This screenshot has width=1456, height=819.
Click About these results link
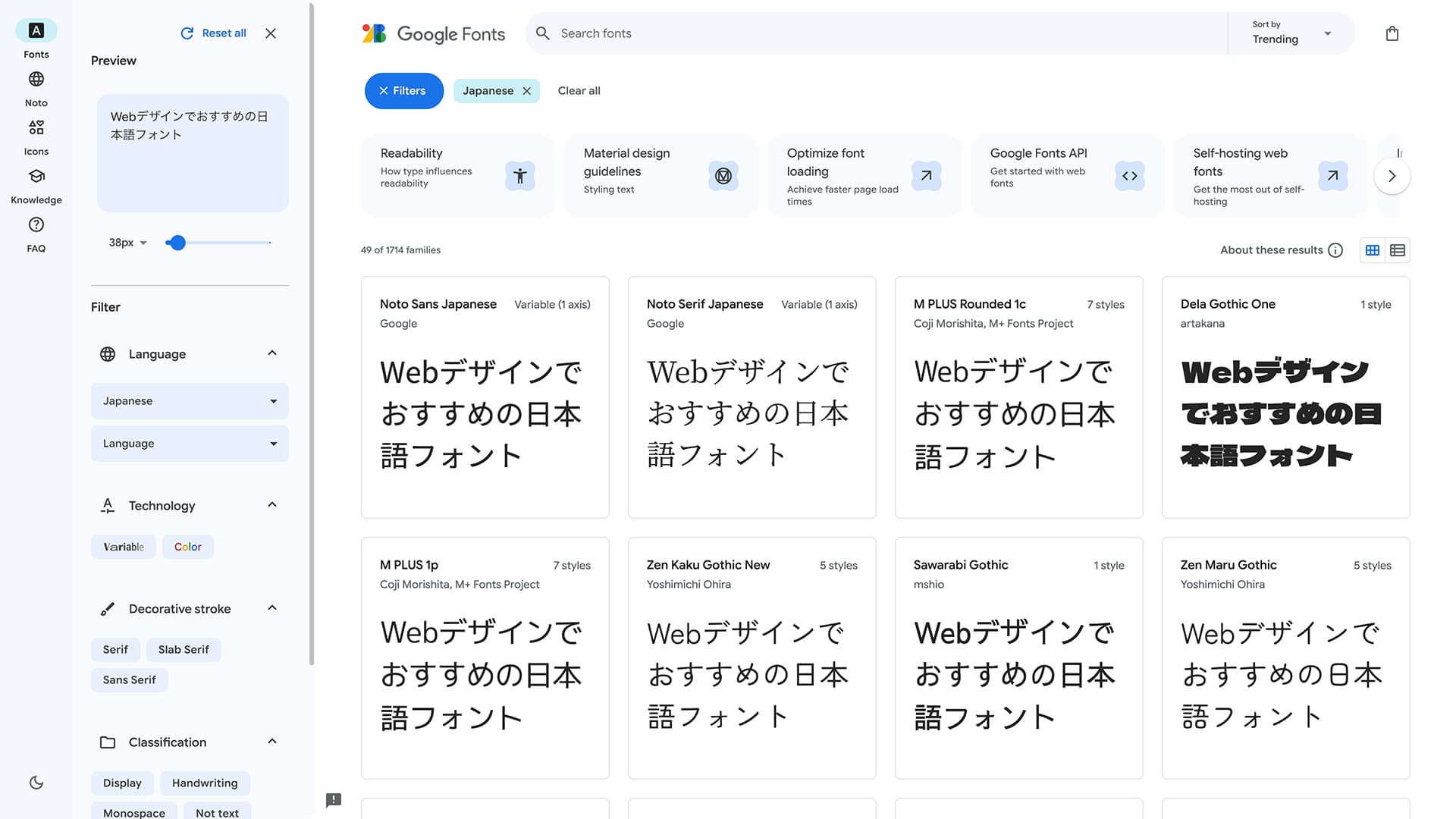point(1271,250)
